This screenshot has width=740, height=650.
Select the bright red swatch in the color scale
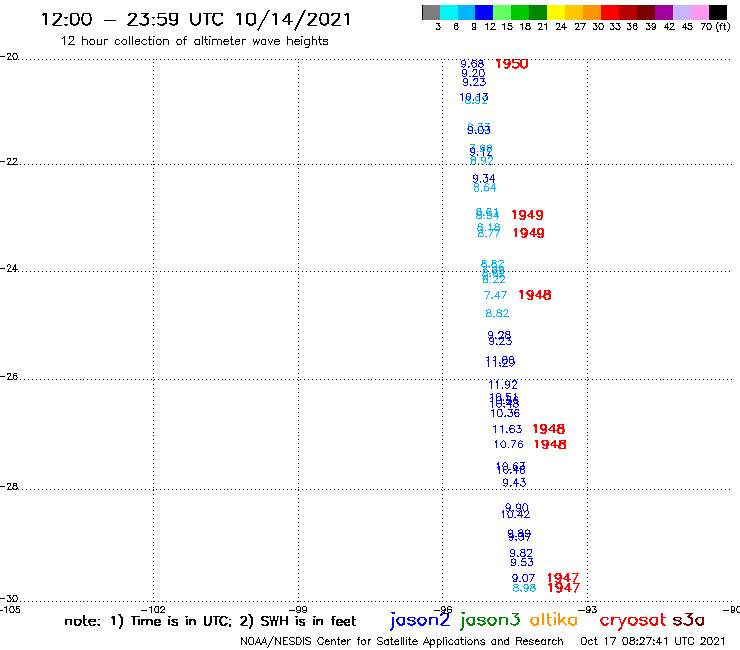(x=610, y=12)
